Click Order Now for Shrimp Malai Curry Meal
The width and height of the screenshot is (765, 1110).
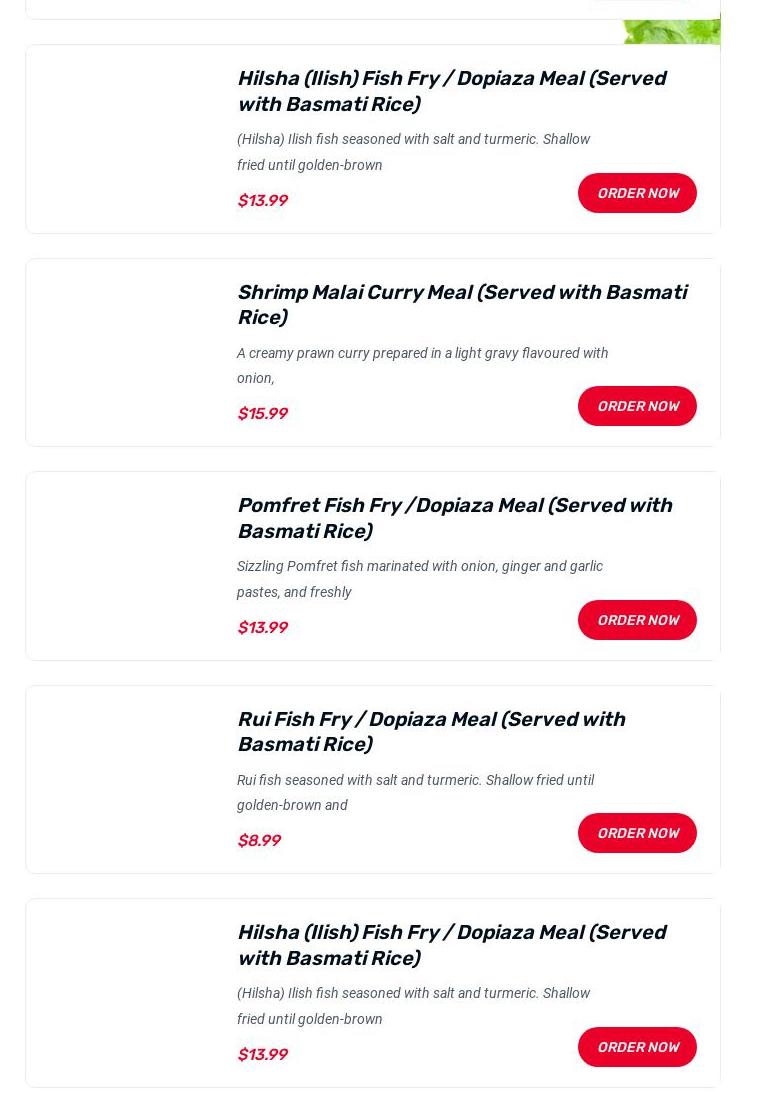point(637,406)
